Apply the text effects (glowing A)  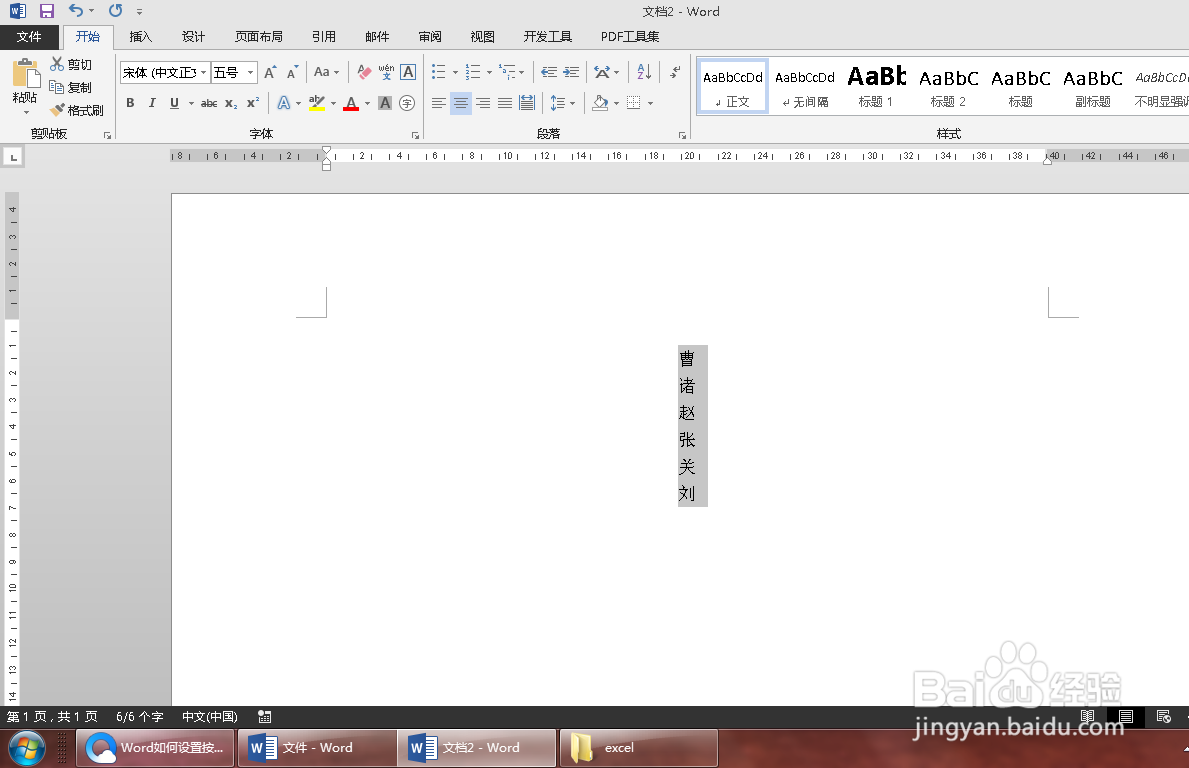pyautogui.click(x=284, y=102)
